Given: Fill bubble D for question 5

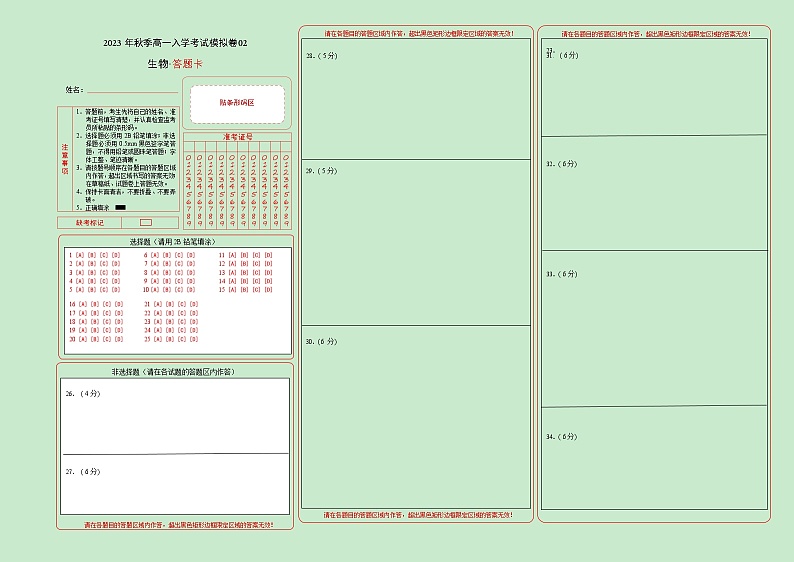Looking at the screenshot, I should (116, 290).
